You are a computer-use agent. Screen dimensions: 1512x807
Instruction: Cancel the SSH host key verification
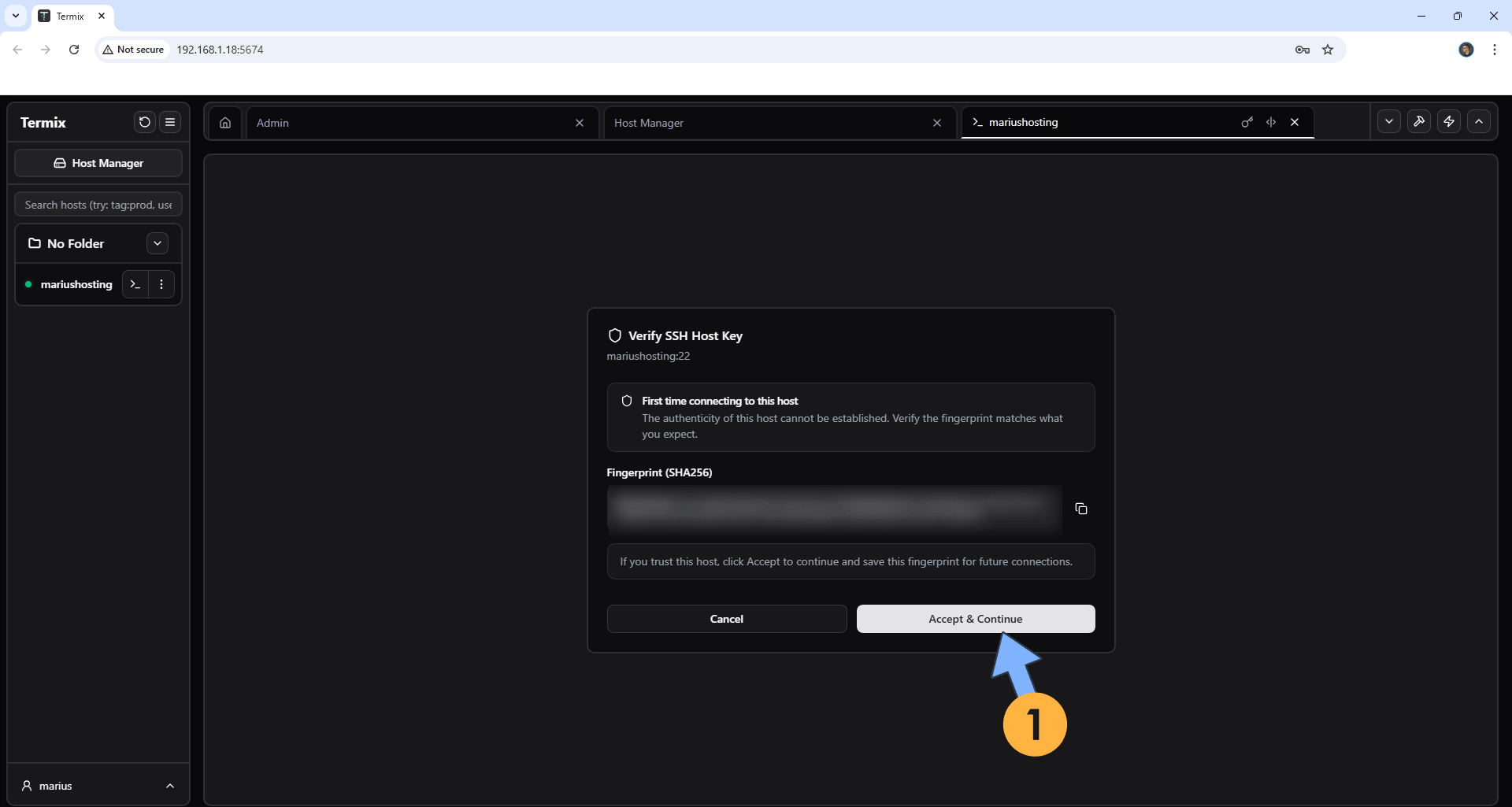(x=726, y=619)
